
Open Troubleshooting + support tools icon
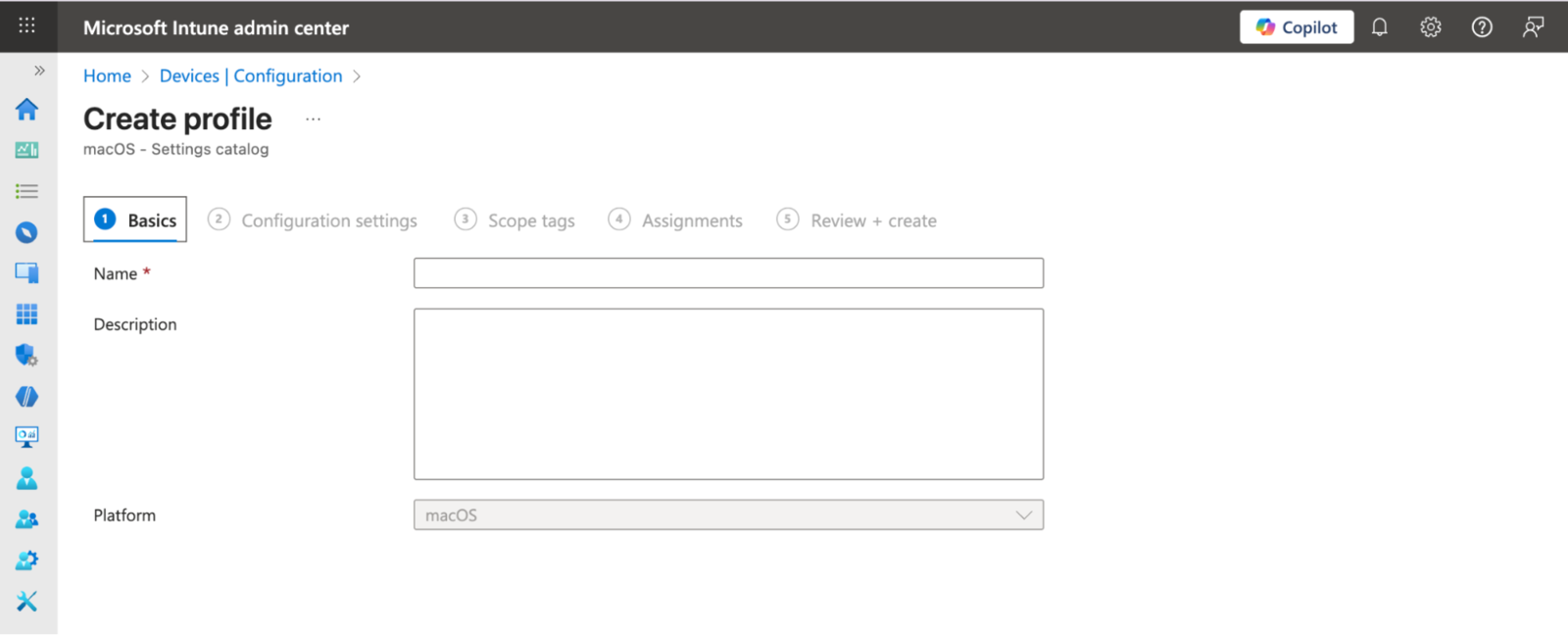pyautogui.click(x=27, y=601)
